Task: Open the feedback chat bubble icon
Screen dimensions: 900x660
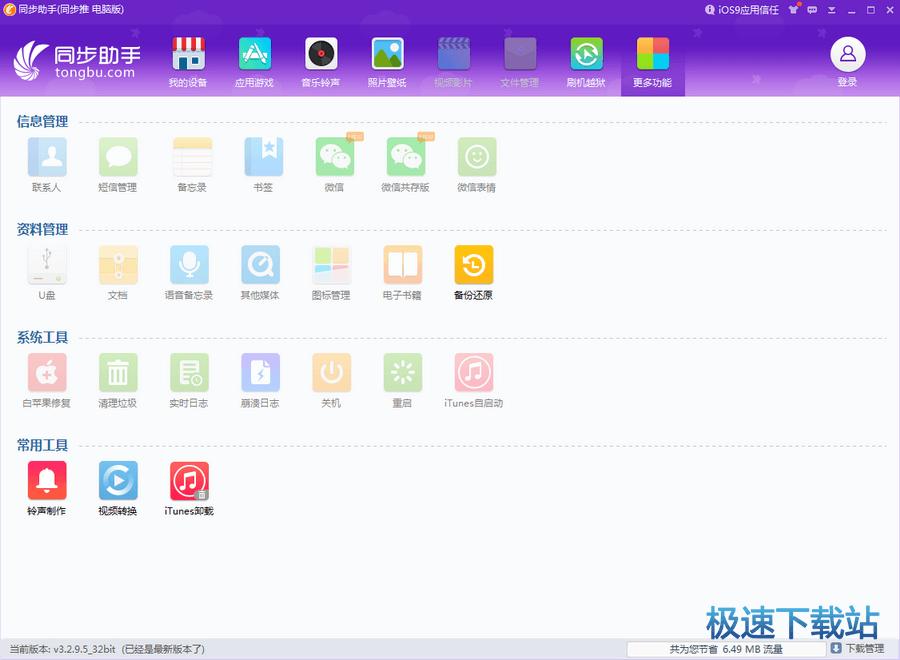Action: point(813,10)
